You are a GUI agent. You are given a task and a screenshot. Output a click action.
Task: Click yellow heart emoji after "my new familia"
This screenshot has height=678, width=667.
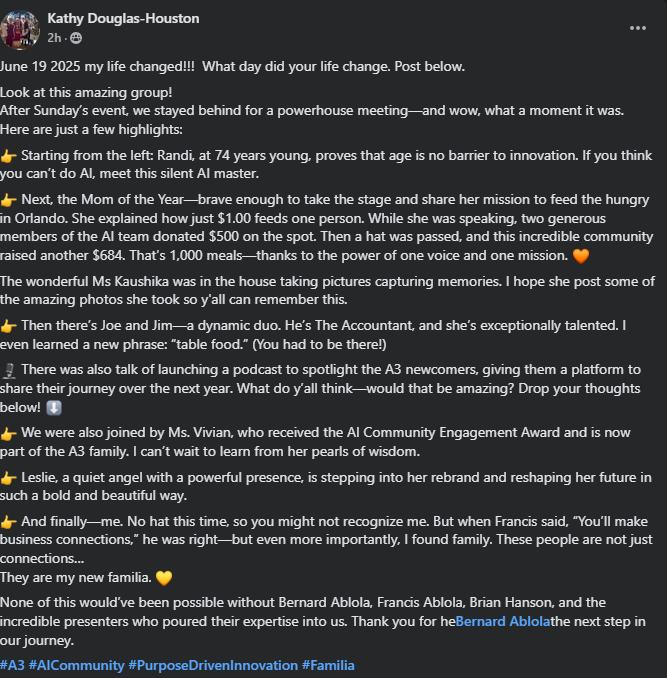[x=165, y=578]
